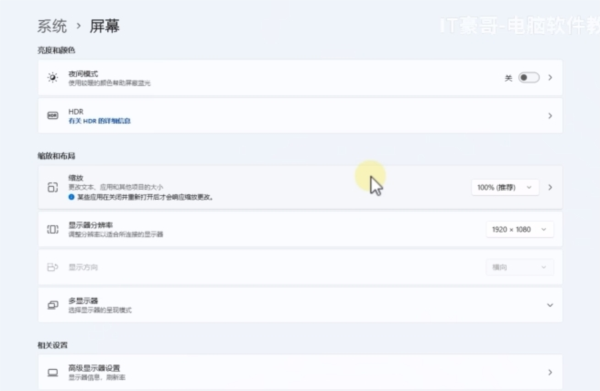Click the 显示器分辨率 row title
600x391 pixels.
click(x=90, y=225)
